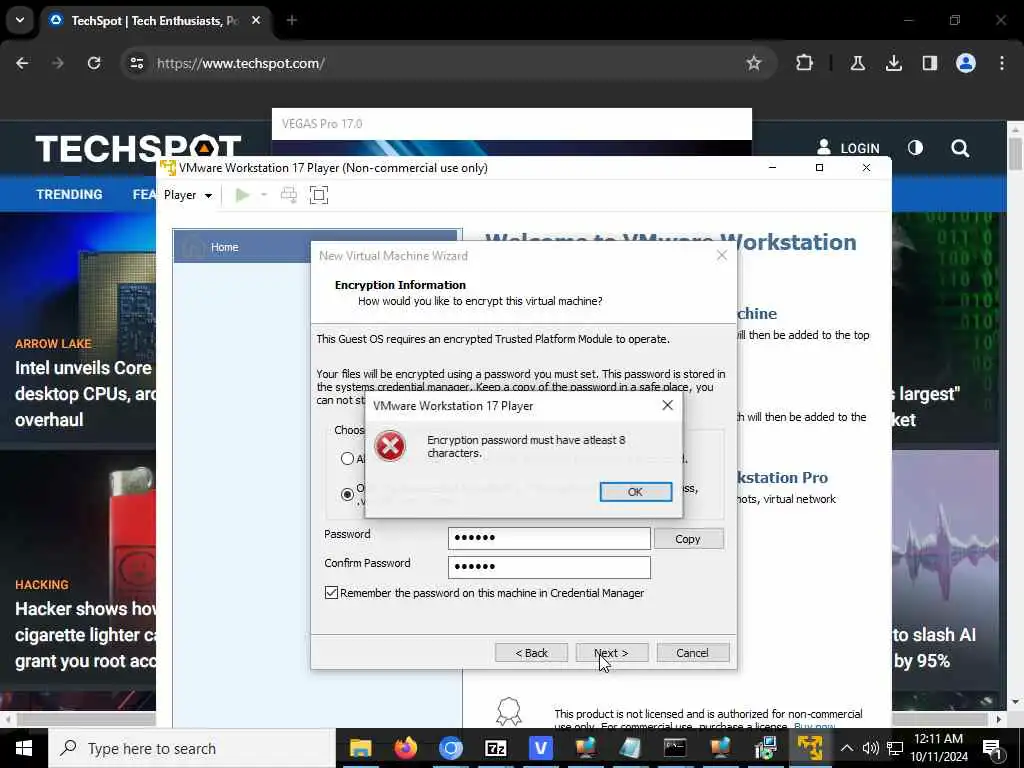Screen dimensions: 1024x768
Task: Click the send Ctrl+Alt+Del toolbar icon
Action: coord(289,195)
